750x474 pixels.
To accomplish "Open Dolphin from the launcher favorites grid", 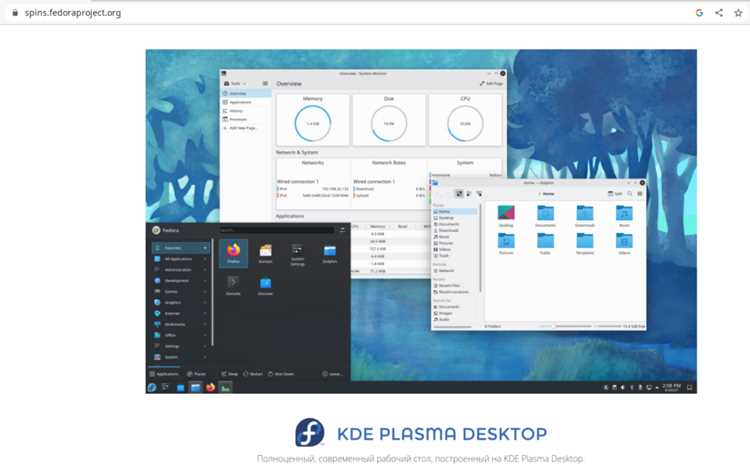I will (x=330, y=253).
